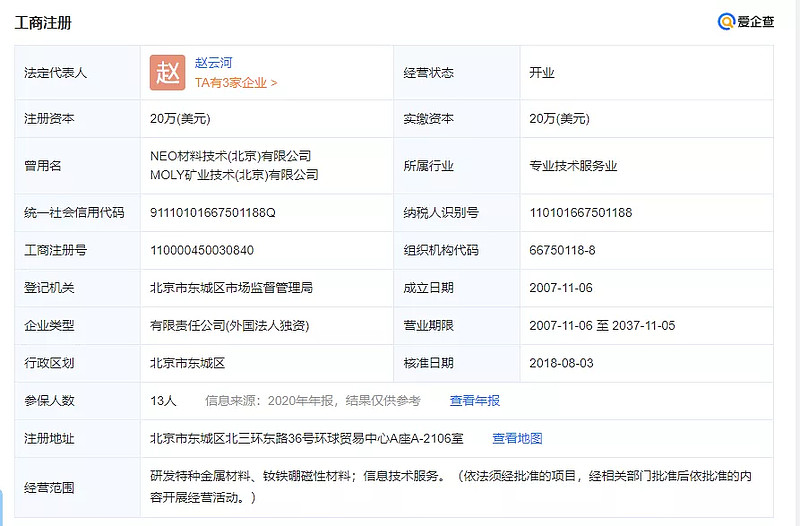Select the 统一社会信用代码 label
Image resolution: width=800 pixels, height=526 pixels.
pyautogui.click(x=74, y=213)
